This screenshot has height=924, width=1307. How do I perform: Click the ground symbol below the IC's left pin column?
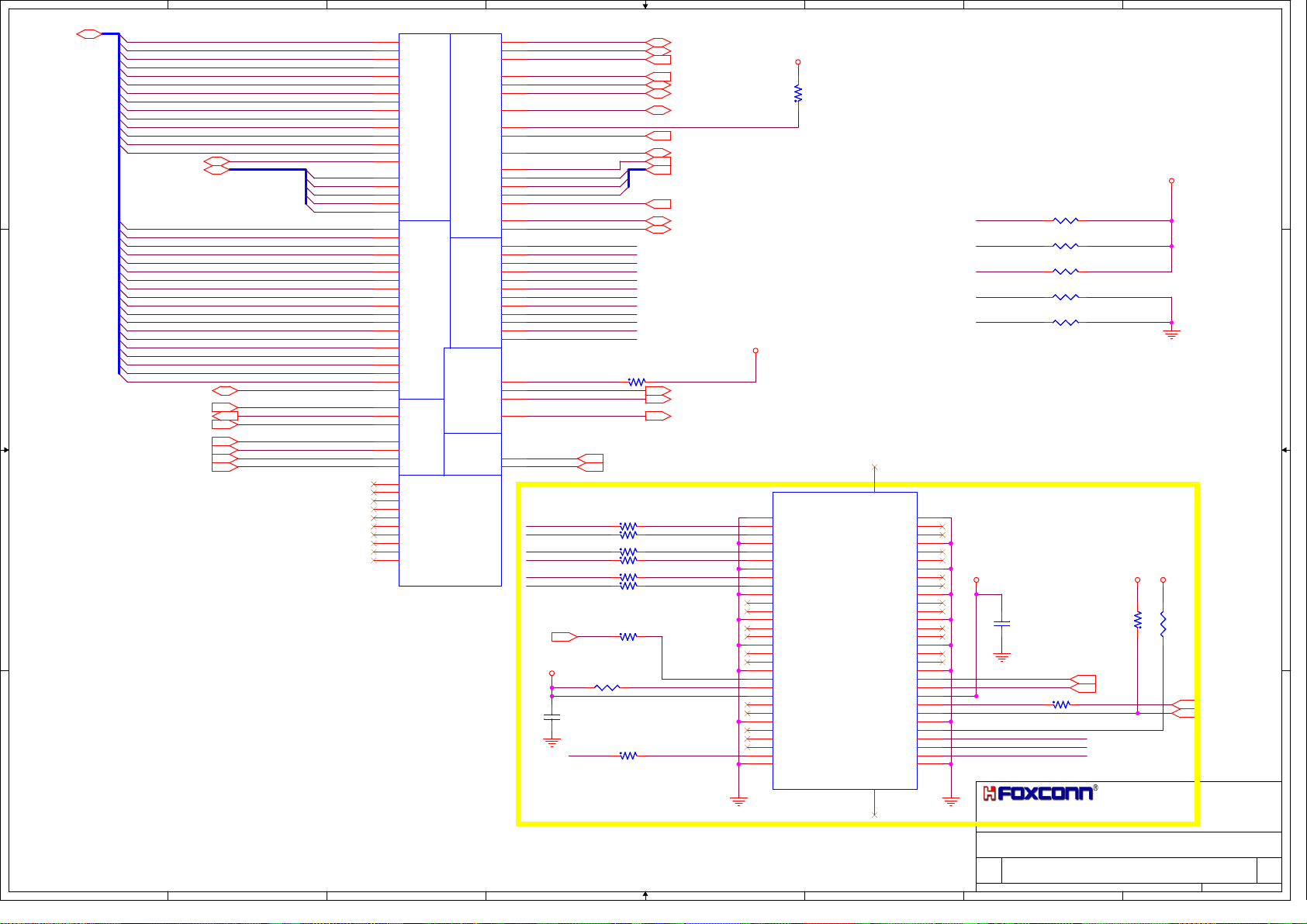738,801
